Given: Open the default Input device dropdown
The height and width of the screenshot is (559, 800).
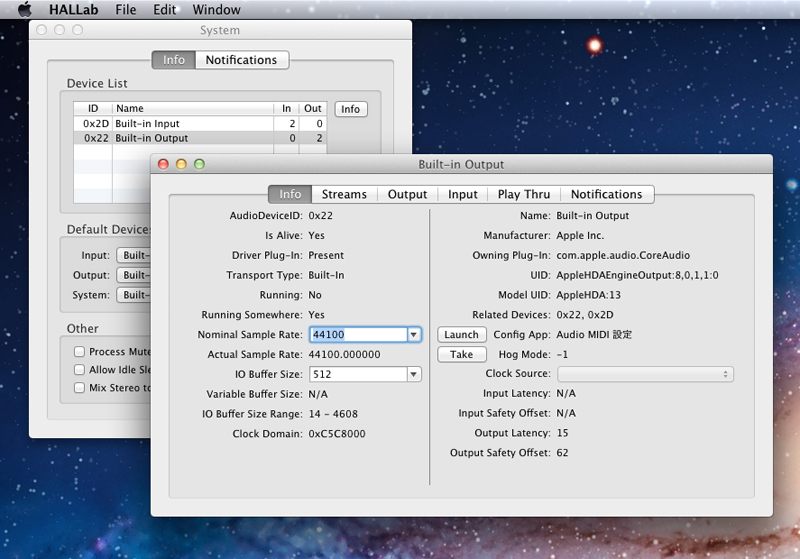Looking at the screenshot, I should click(133, 256).
